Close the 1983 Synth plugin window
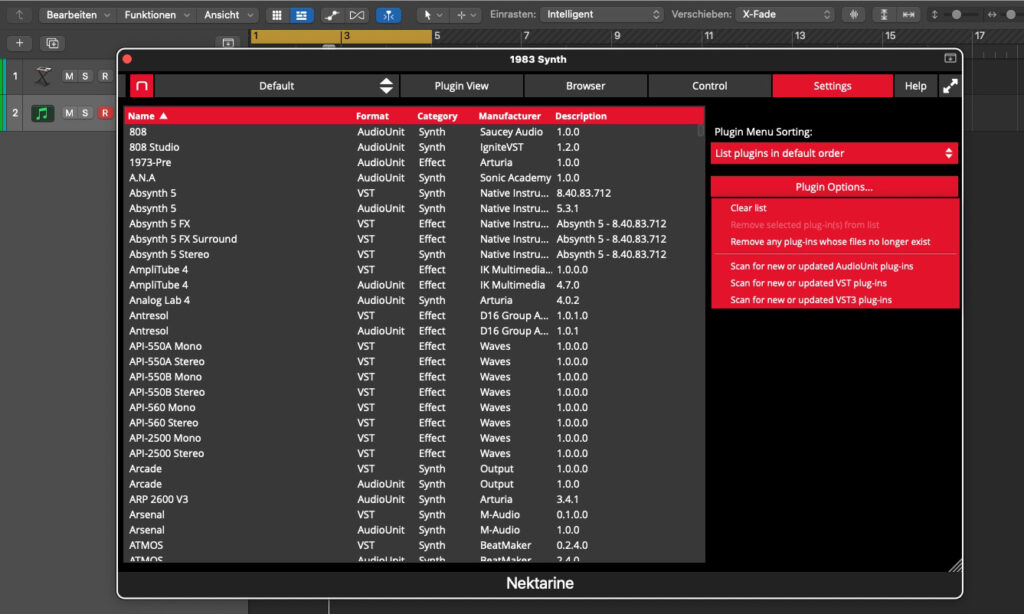 pyautogui.click(x=127, y=59)
